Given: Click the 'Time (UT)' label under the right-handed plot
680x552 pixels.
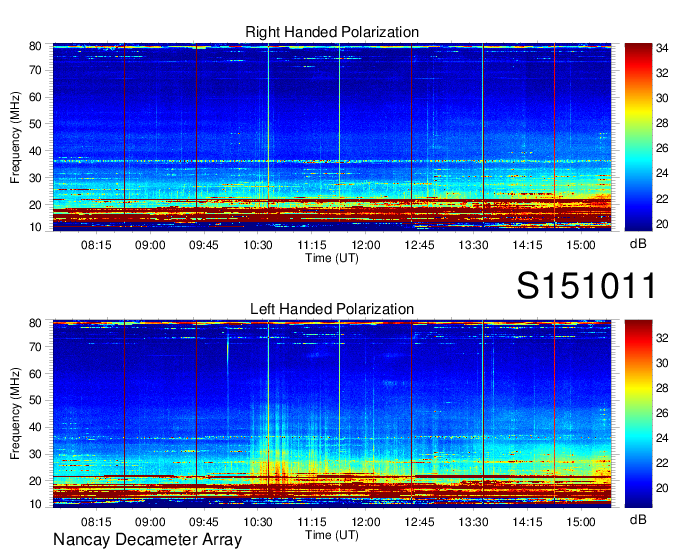Looking at the screenshot, I should point(332,258).
